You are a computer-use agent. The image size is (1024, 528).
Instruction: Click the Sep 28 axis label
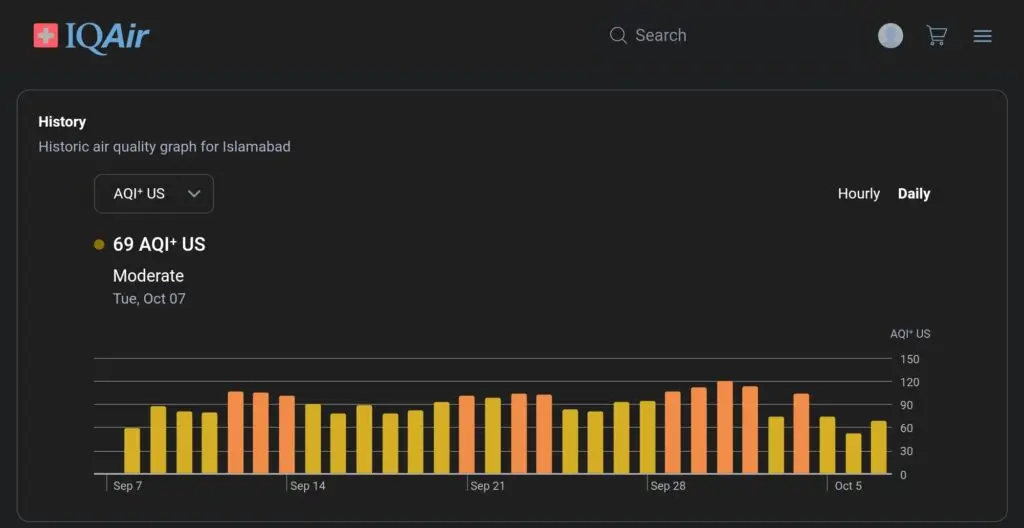tap(667, 486)
